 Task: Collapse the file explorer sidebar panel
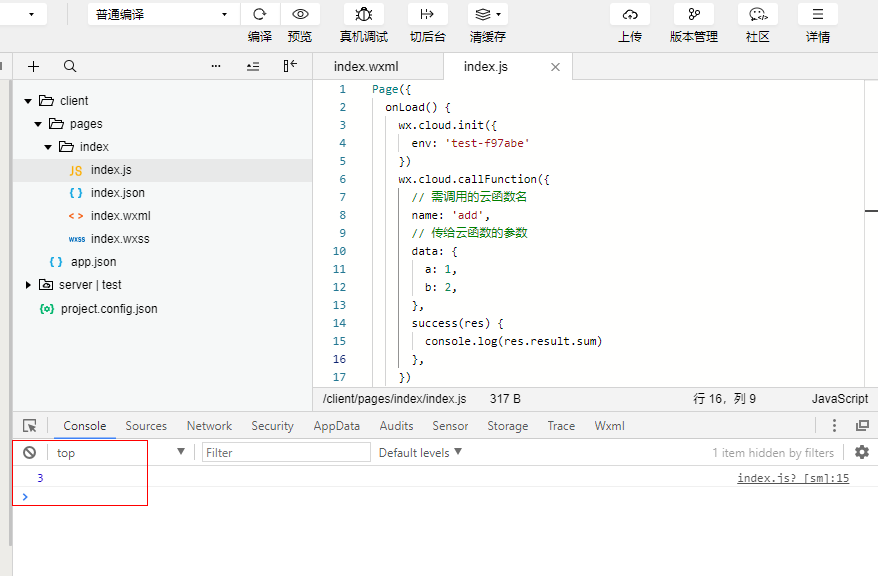[x=289, y=66]
